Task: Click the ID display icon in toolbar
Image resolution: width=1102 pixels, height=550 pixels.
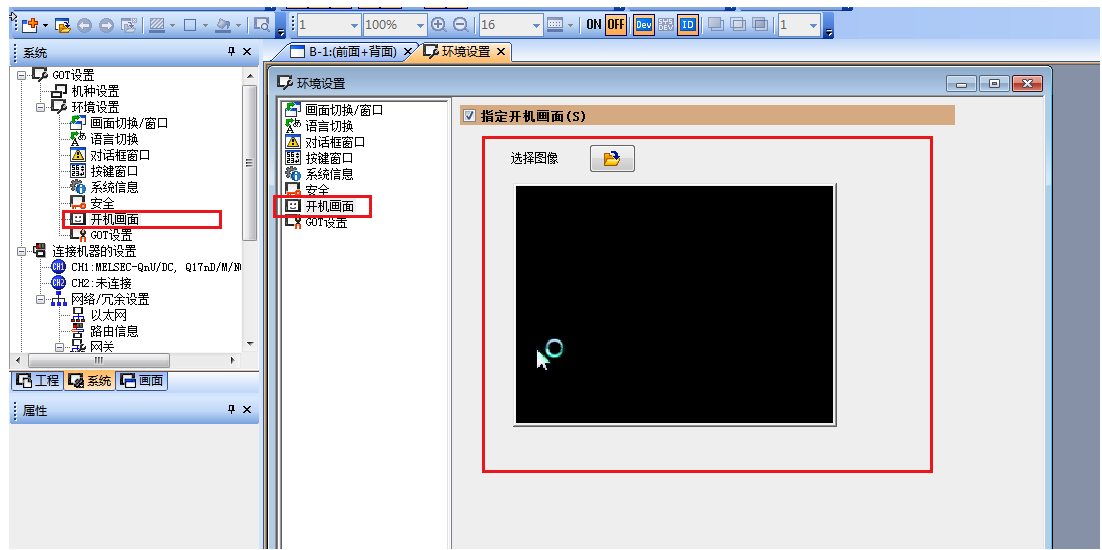Action: tap(688, 24)
